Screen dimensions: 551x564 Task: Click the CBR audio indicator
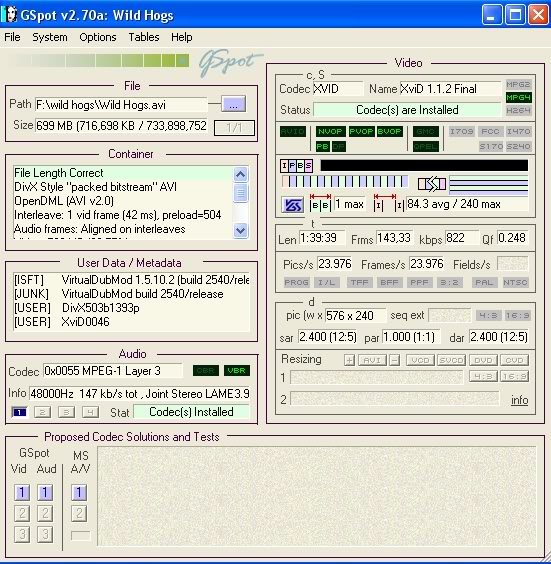tap(206, 370)
